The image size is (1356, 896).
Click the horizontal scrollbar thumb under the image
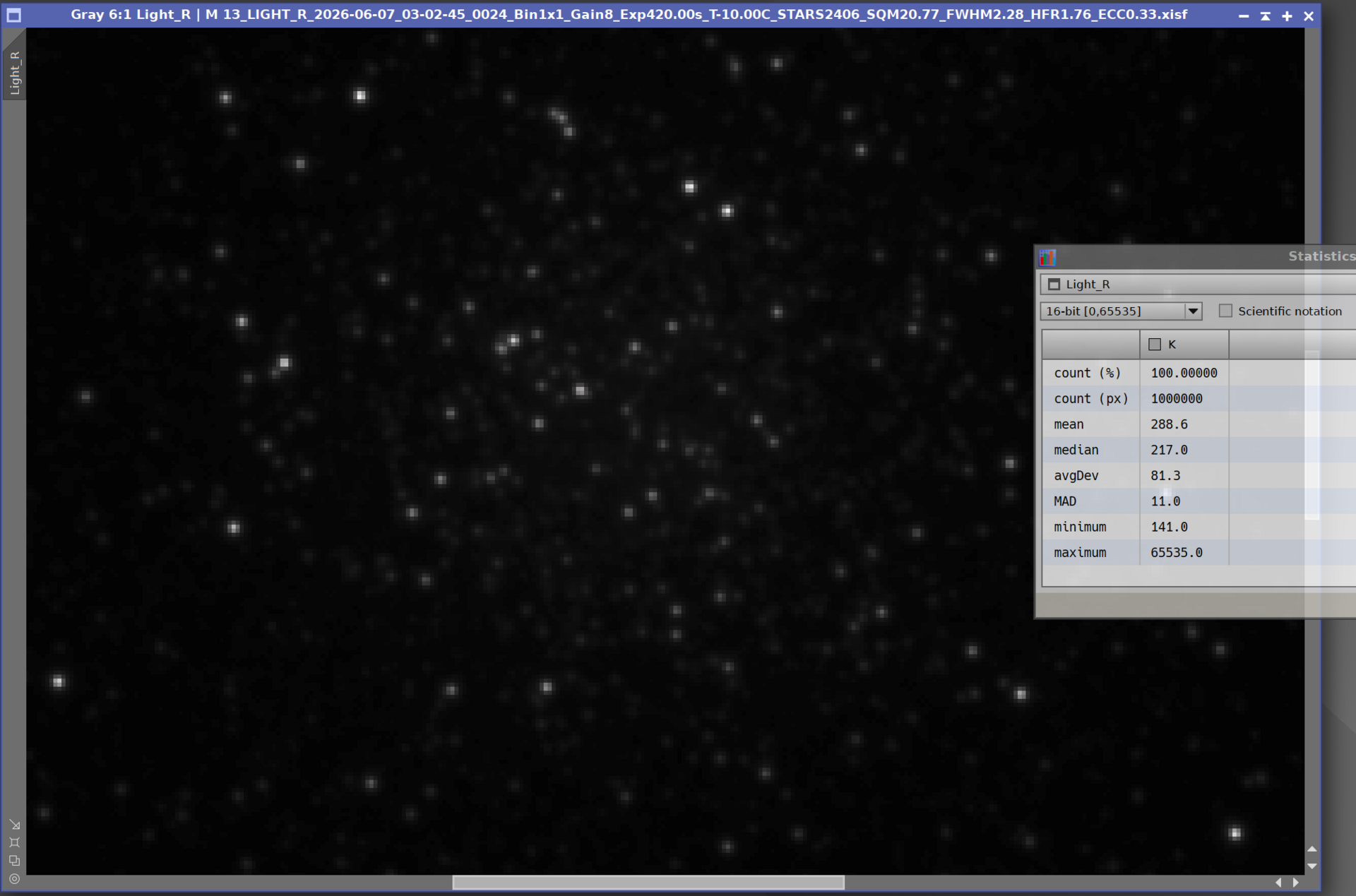tap(648, 883)
